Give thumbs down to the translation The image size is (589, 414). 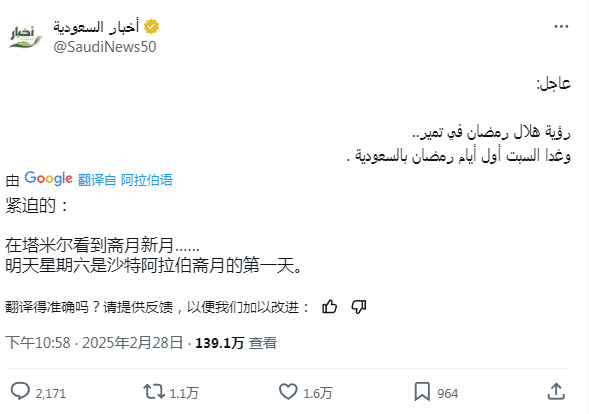(359, 307)
